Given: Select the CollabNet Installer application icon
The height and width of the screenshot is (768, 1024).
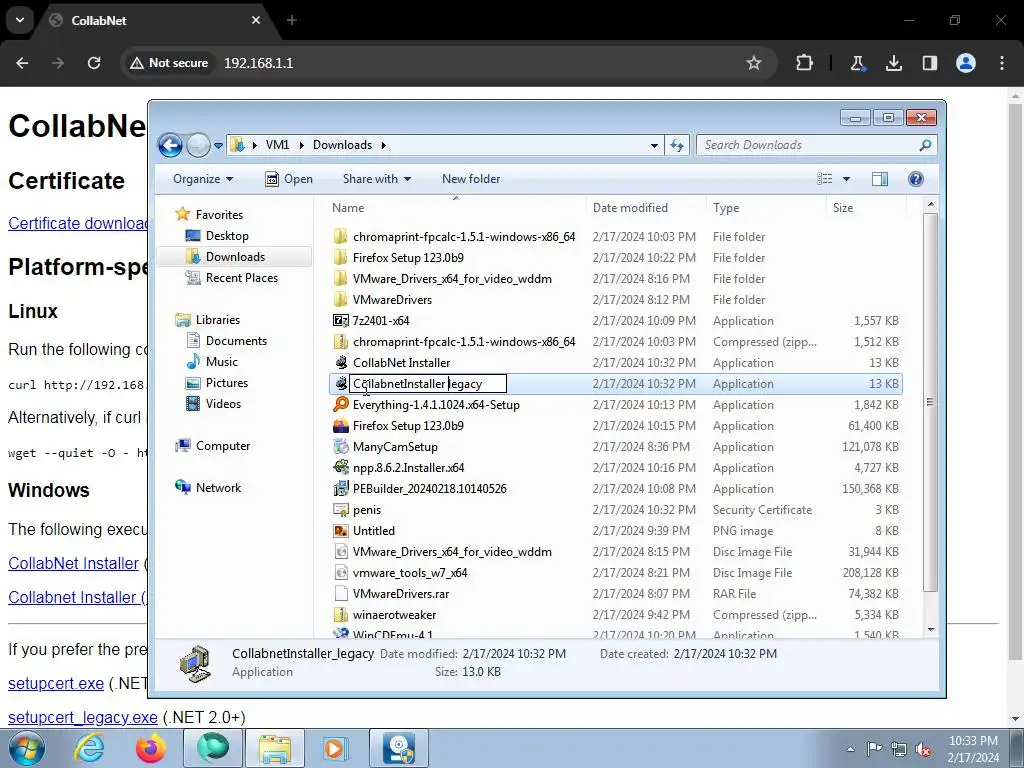Looking at the screenshot, I should [340, 362].
